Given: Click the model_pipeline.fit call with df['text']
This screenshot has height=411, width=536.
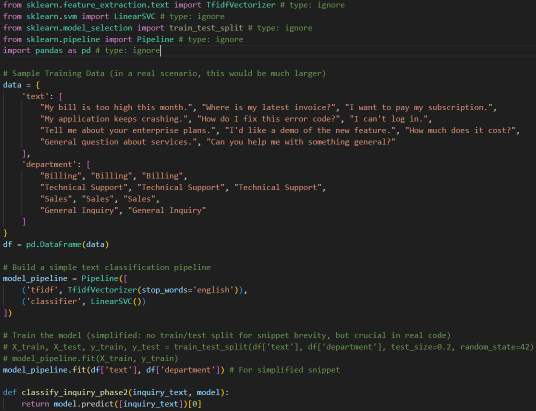Looking at the screenshot, I should (x=113, y=370).
